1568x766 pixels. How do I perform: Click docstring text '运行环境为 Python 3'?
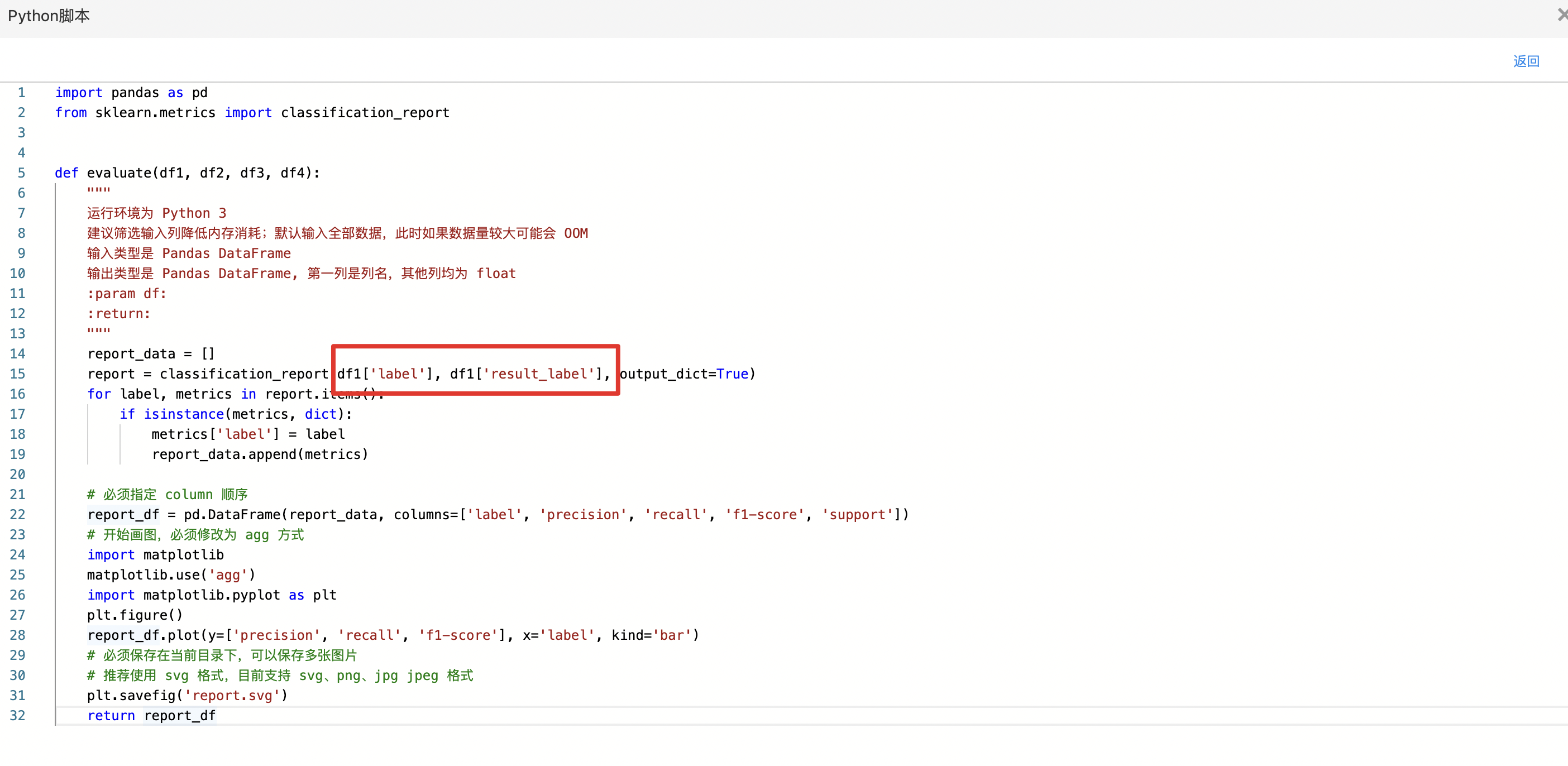pos(156,213)
